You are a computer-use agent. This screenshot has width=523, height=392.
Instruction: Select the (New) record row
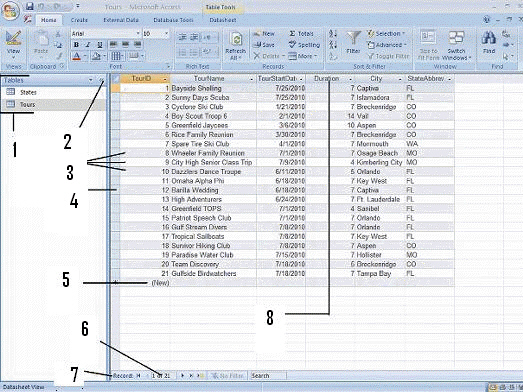(115, 283)
